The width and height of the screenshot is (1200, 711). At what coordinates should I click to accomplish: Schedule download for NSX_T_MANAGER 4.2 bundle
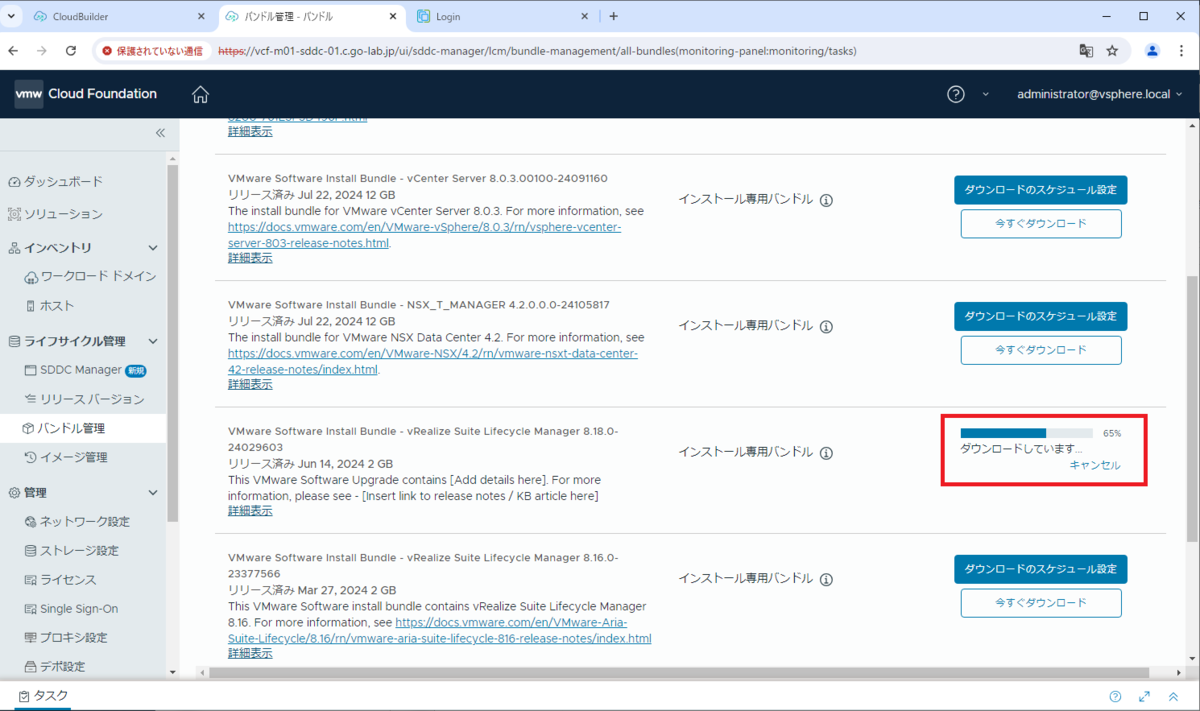coord(1041,316)
